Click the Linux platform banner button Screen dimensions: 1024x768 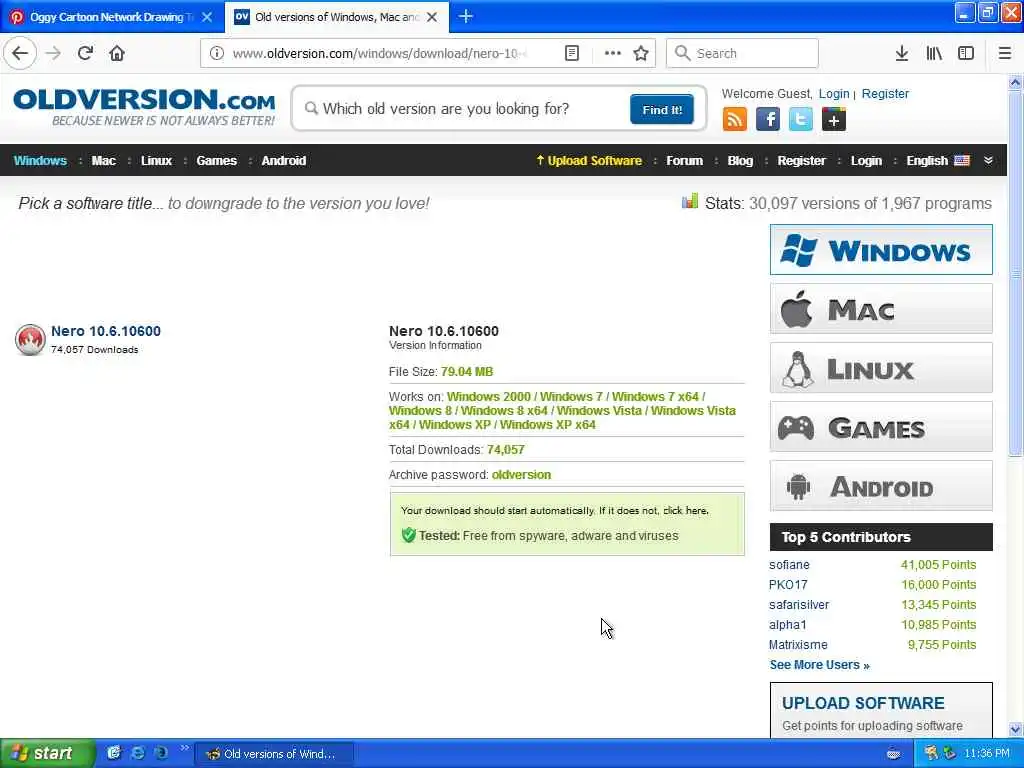tap(881, 368)
